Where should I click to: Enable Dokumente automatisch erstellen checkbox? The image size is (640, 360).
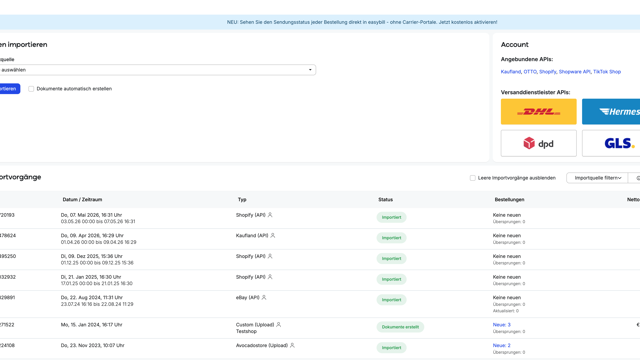31,89
